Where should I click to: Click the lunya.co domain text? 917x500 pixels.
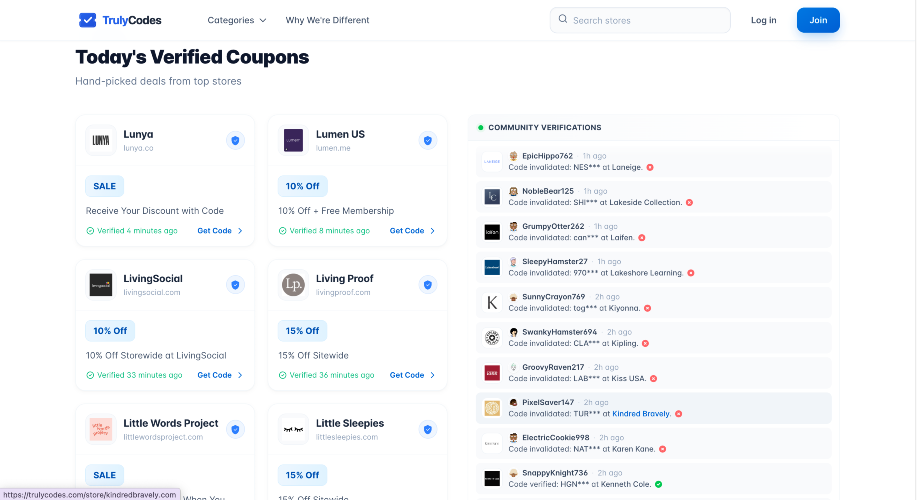(138, 149)
